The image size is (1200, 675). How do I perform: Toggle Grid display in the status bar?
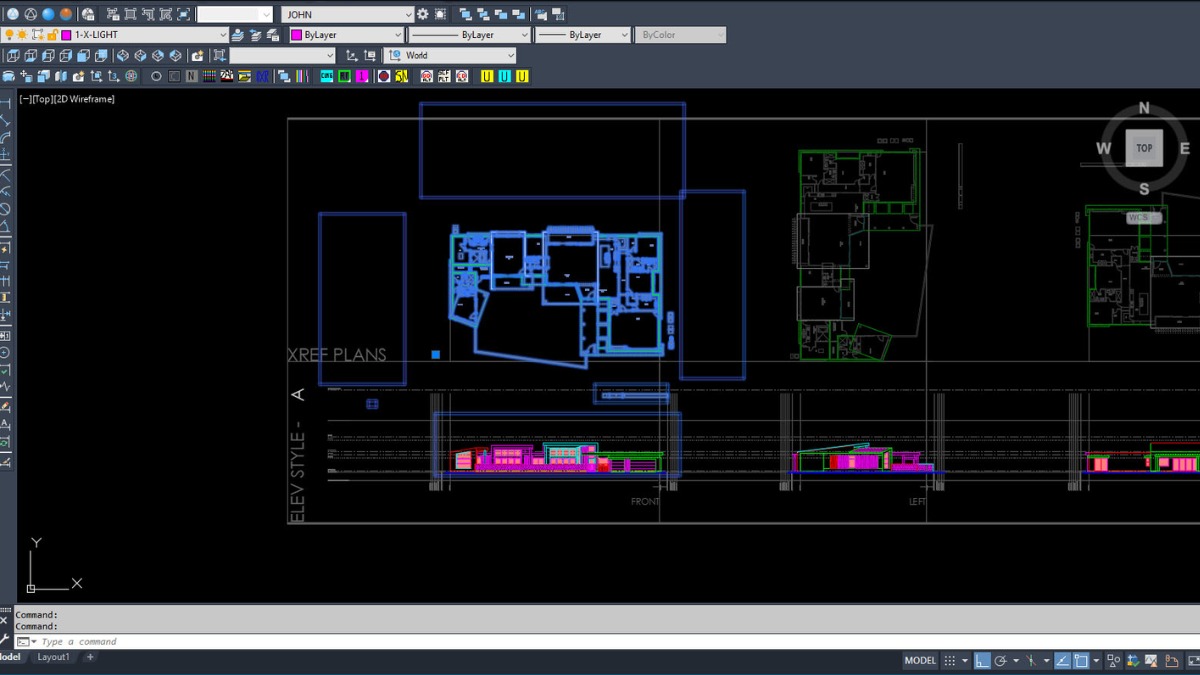click(950, 660)
